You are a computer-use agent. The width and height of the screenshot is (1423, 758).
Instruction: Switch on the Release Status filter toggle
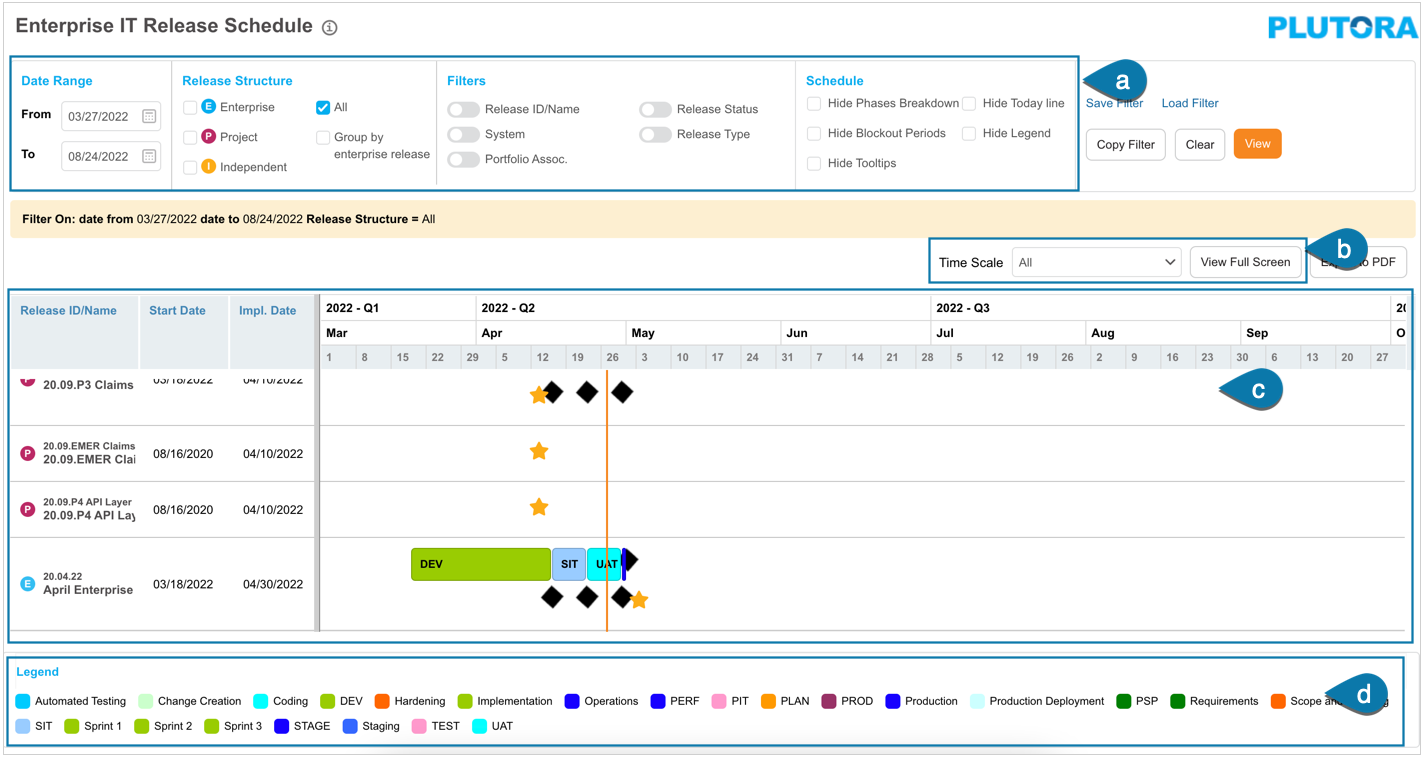coord(655,109)
